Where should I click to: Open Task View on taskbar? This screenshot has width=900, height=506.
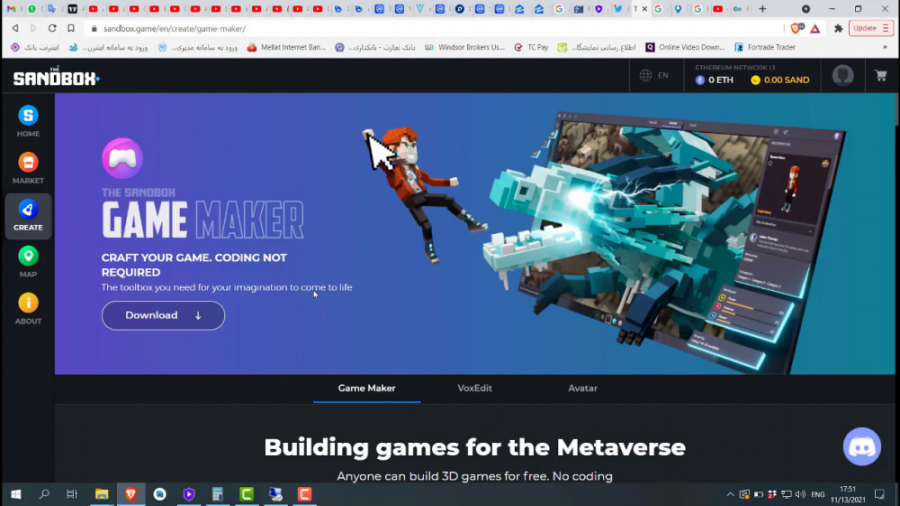point(72,494)
